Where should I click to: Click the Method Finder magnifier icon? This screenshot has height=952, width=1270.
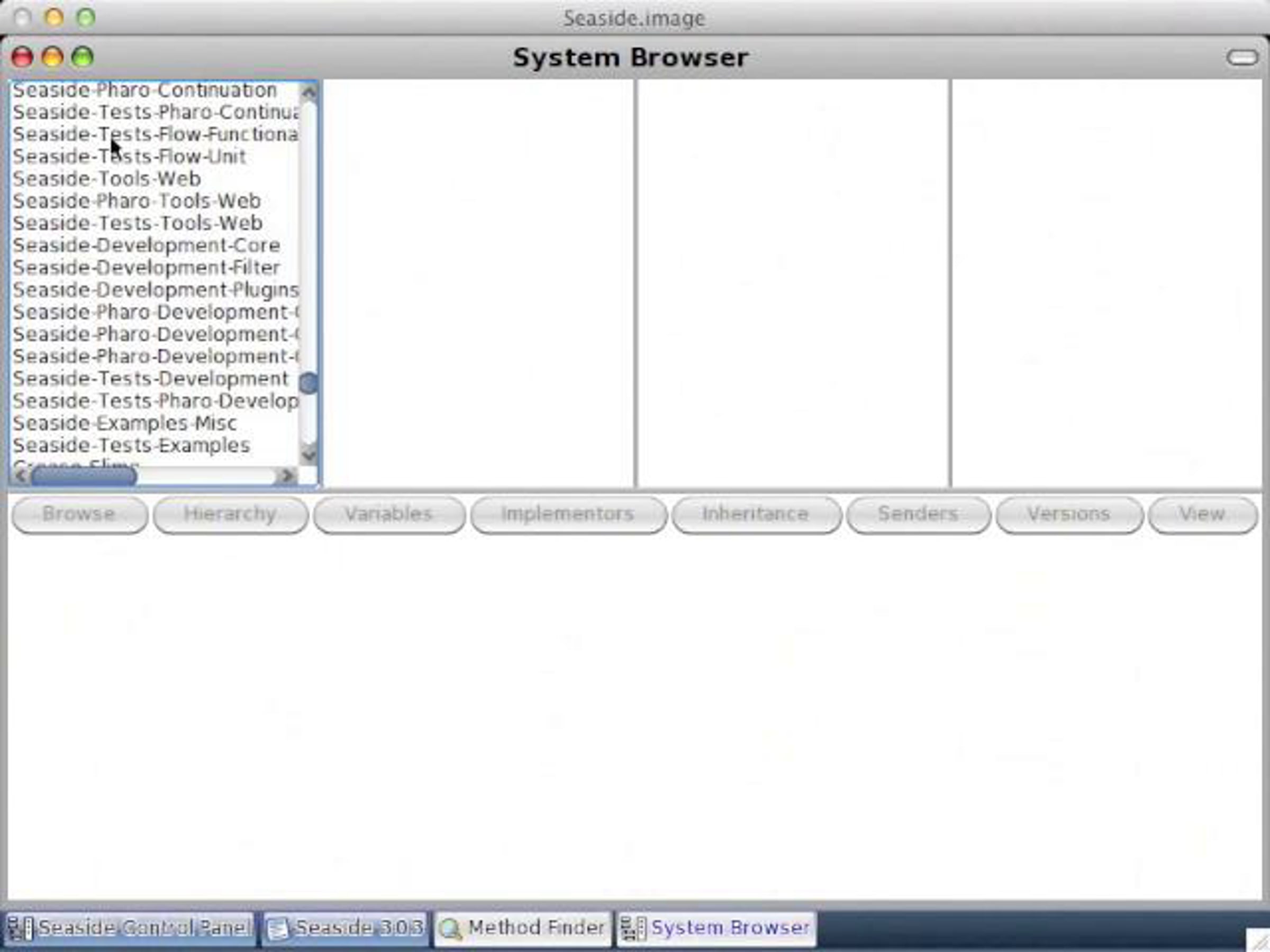451,929
